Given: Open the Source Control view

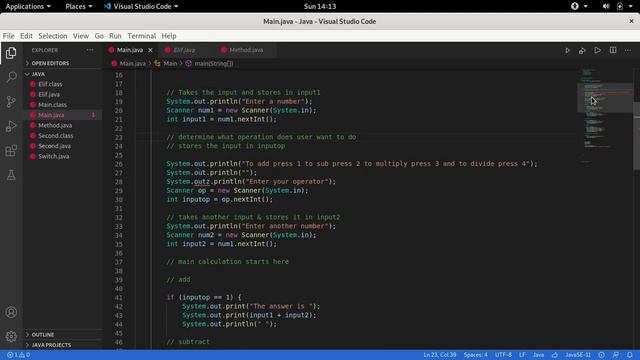Looking at the screenshot, I should [x=11, y=102].
